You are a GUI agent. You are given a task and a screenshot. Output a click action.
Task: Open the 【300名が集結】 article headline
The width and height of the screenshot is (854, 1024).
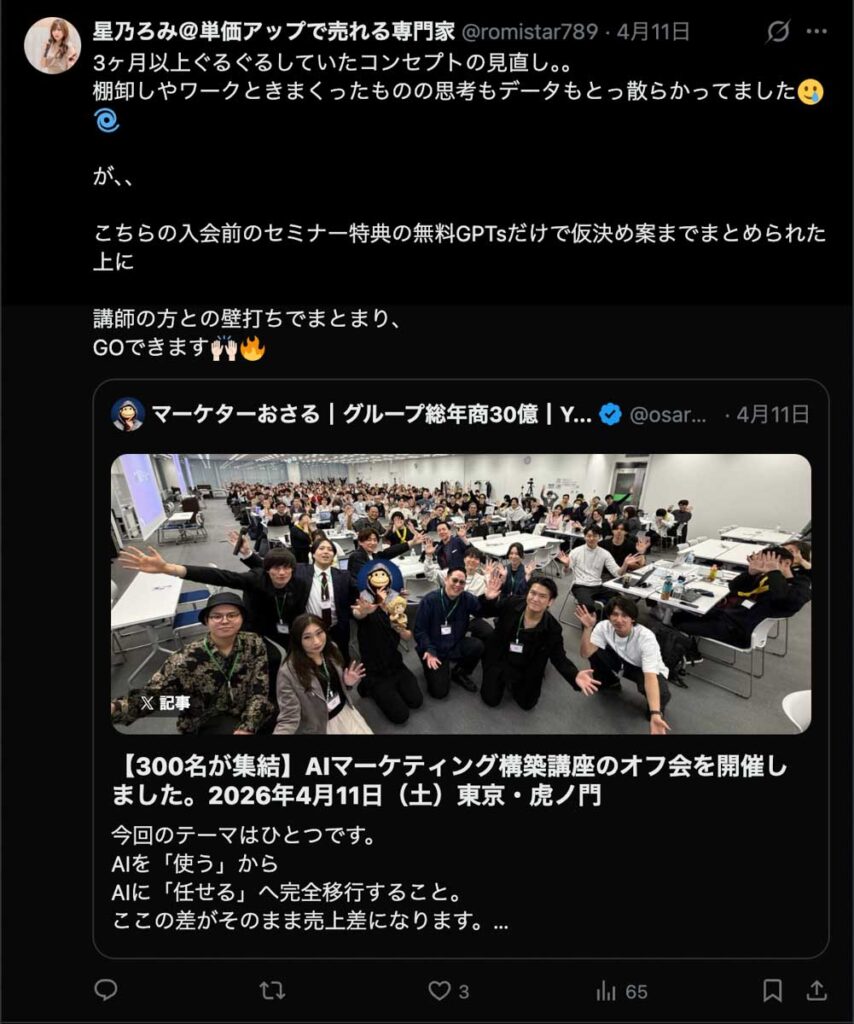pos(450,780)
